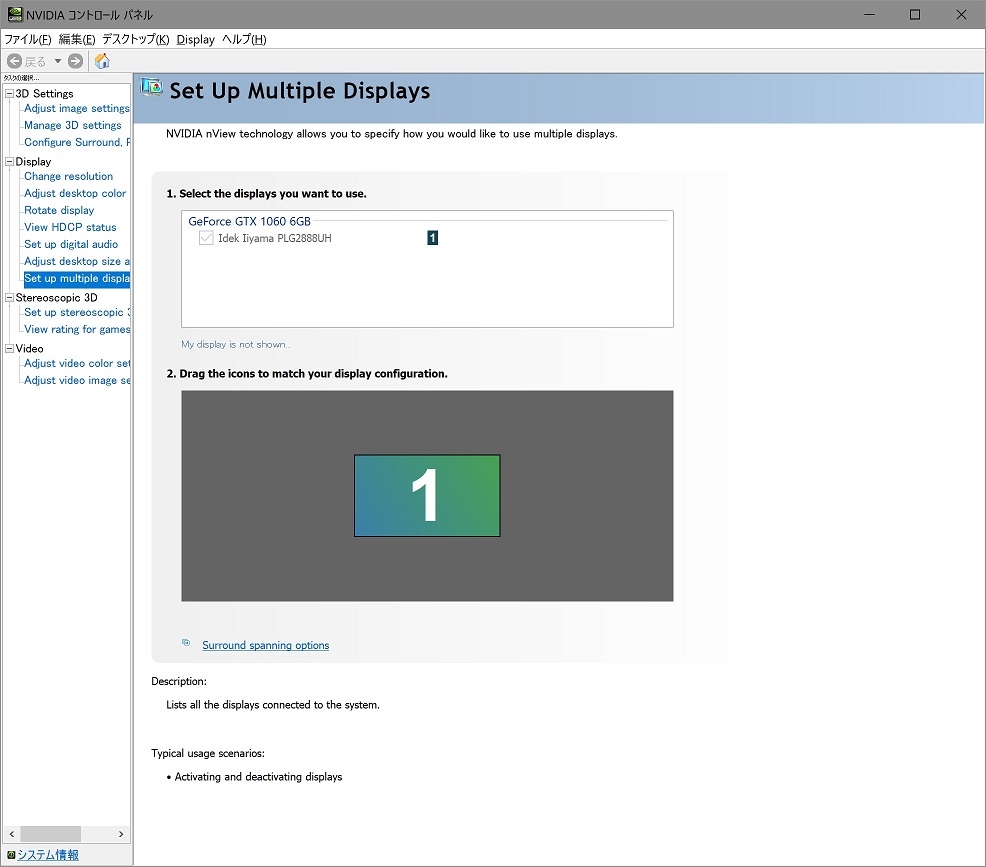986x867 pixels.
Task: Select Rotate display
Action: pos(59,210)
